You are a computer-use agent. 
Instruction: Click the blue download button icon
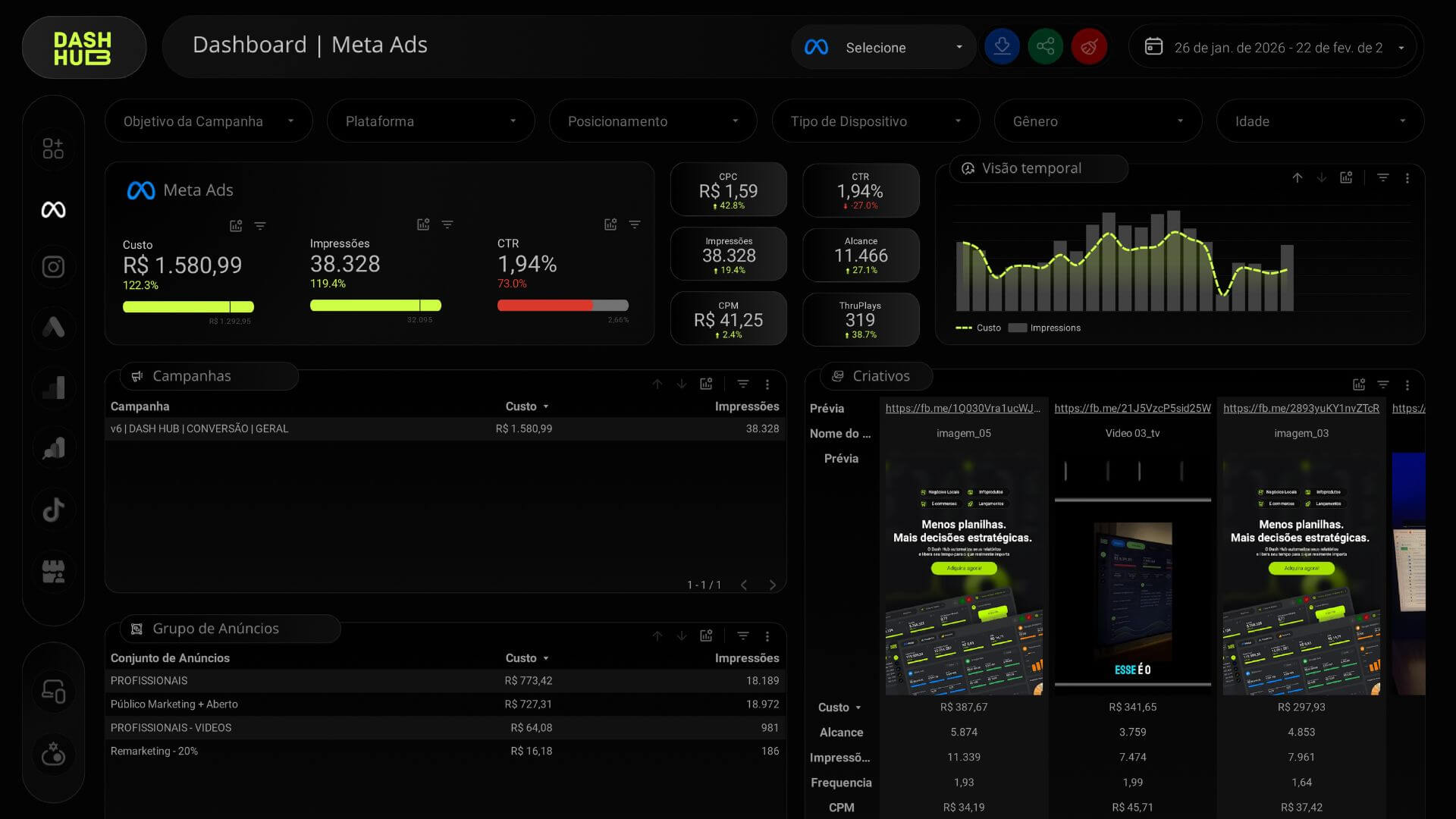point(1002,47)
